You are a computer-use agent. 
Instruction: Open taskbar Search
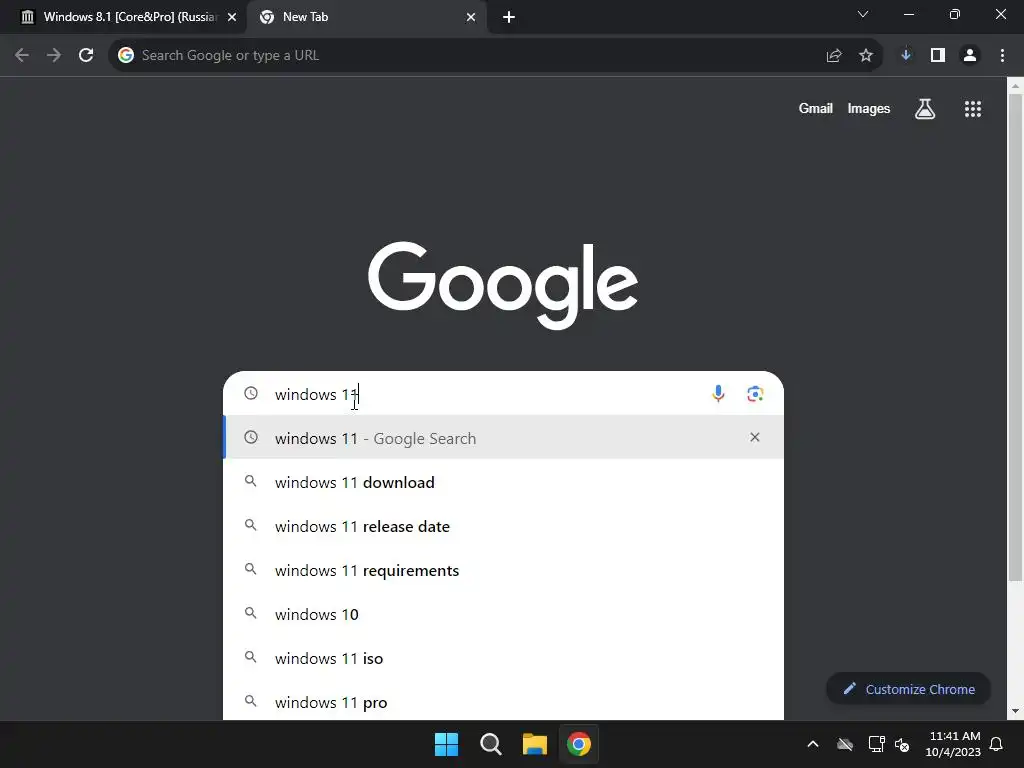coord(490,744)
